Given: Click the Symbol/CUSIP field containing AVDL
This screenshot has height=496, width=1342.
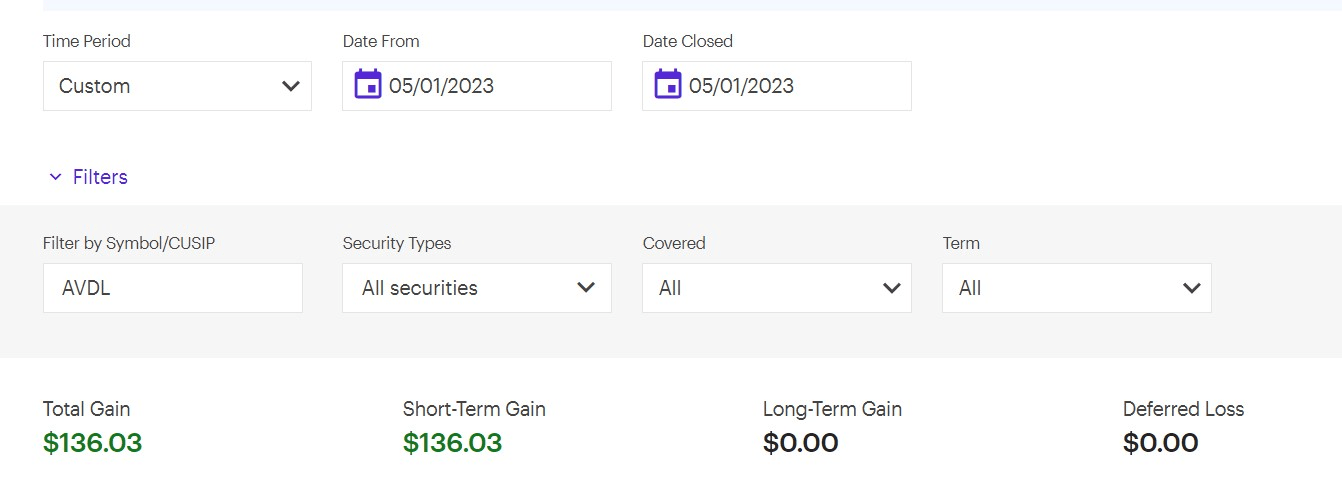Looking at the screenshot, I should [172, 288].
